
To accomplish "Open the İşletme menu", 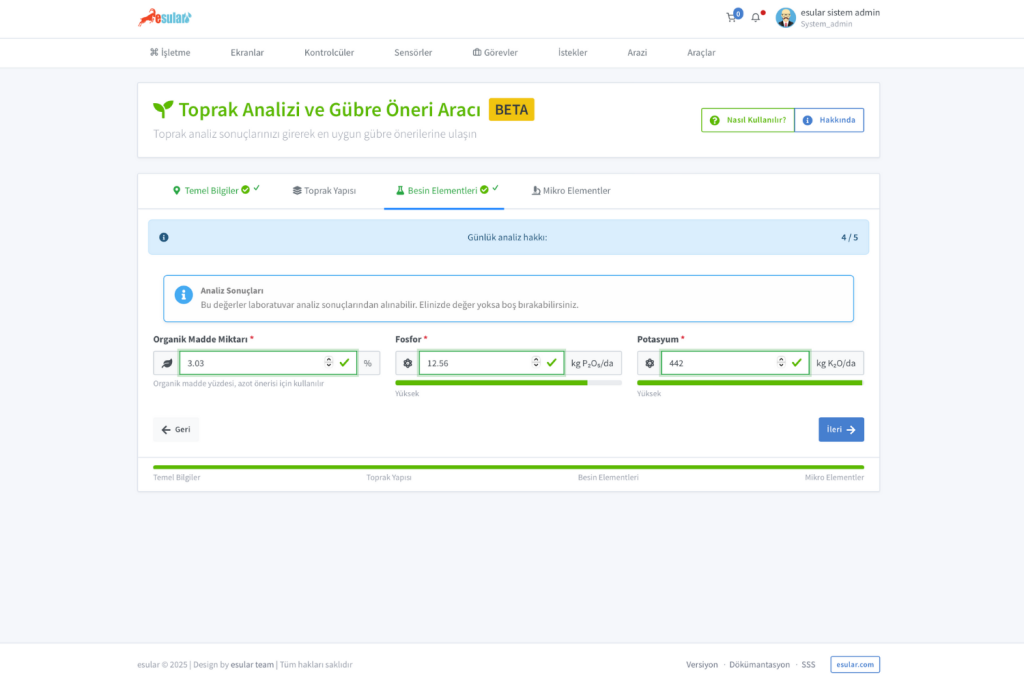I will (x=170, y=52).
